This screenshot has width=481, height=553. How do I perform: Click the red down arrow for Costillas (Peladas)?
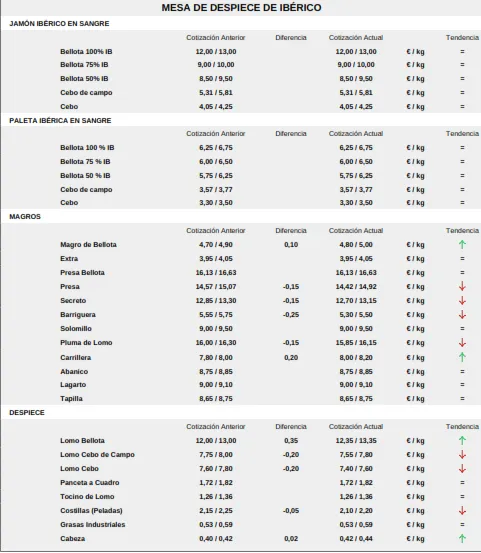click(462, 510)
